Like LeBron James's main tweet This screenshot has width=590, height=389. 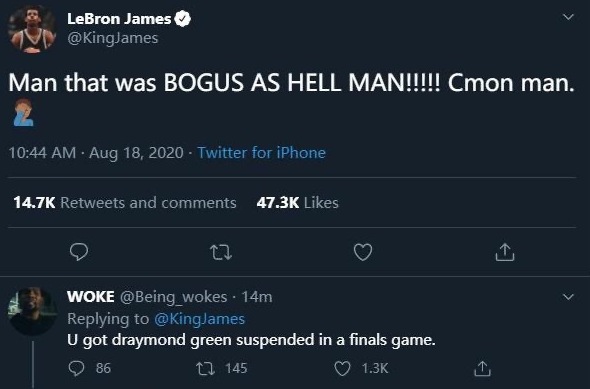pyautogui.click(x=363, y=252)
